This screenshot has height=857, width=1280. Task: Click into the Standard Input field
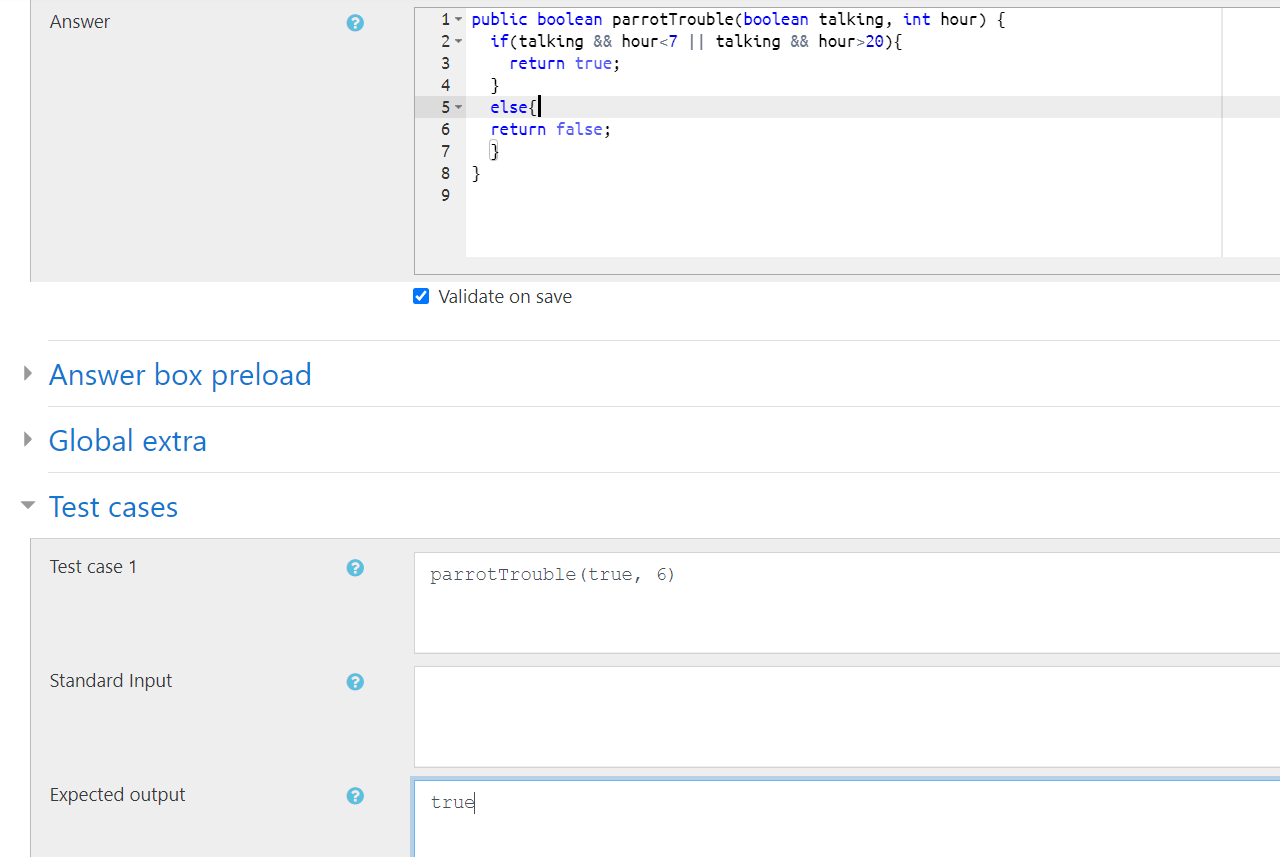pyautogui.click(x=847, y=717)
